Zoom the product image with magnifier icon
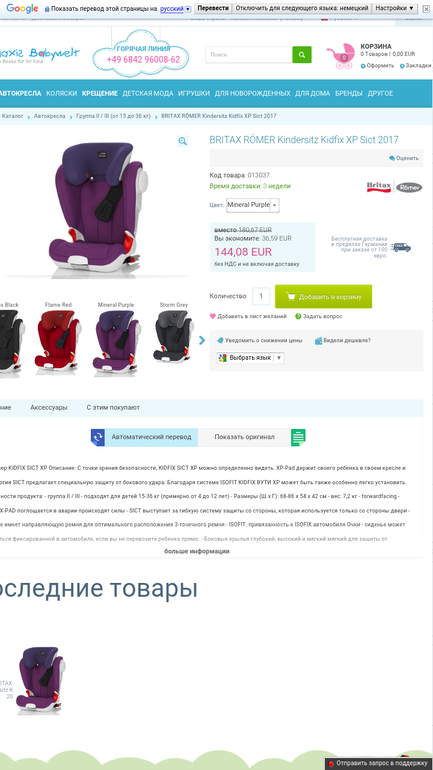The image size is (433, 770). click(x=183, y=141)
